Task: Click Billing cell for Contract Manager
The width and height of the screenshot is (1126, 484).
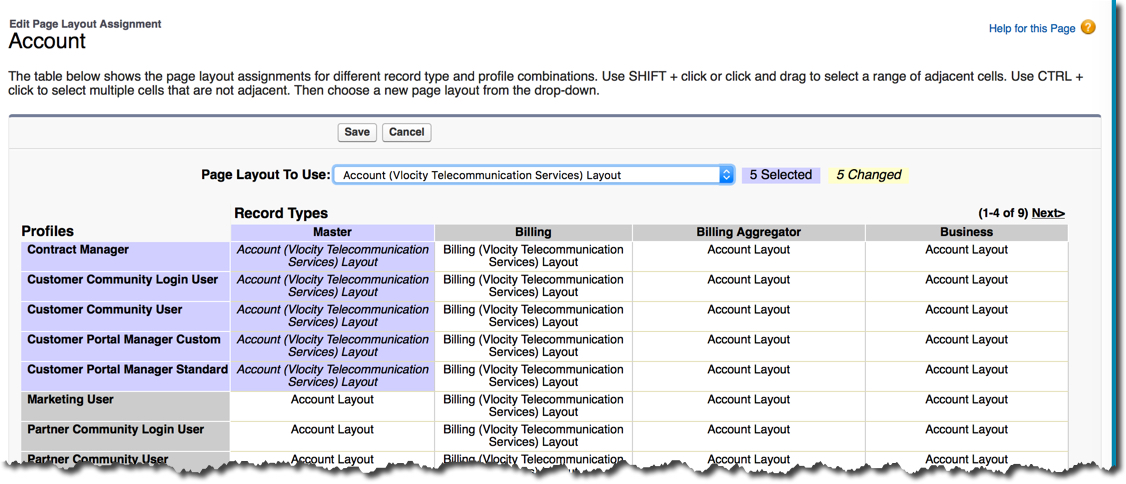Action: 534,256
